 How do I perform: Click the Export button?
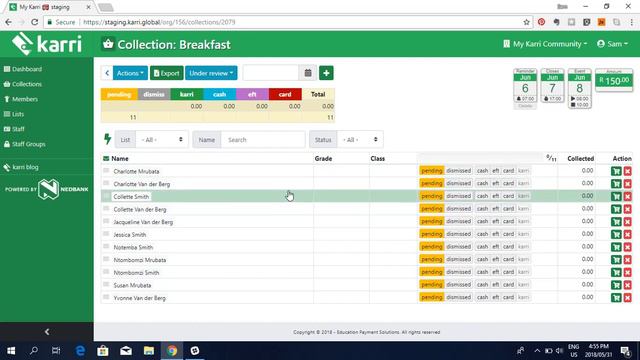[167, 73]
